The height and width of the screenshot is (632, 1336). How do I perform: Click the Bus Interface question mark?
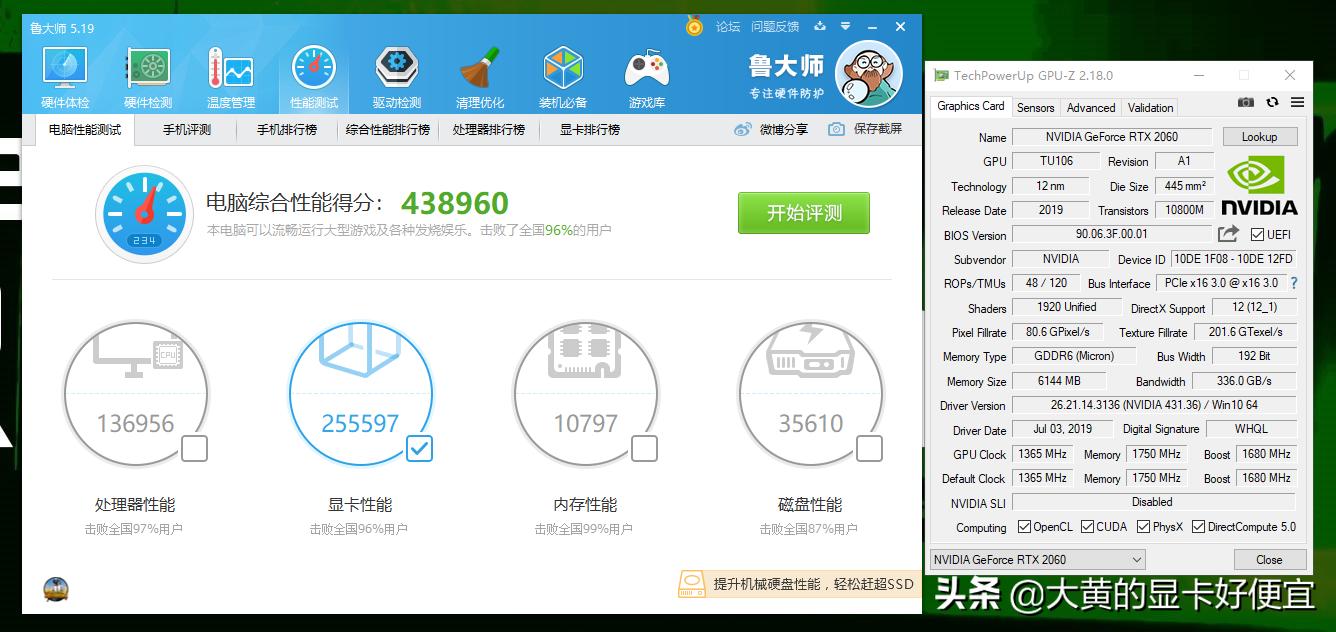[x=1296, y=283]
